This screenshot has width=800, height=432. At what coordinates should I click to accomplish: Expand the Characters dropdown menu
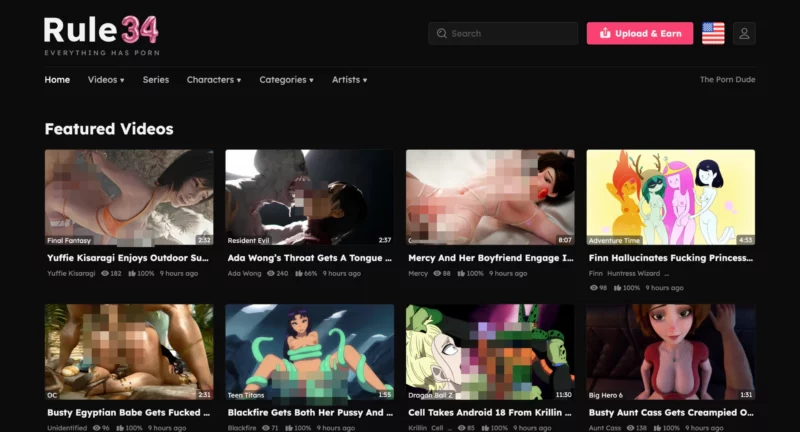214,80
